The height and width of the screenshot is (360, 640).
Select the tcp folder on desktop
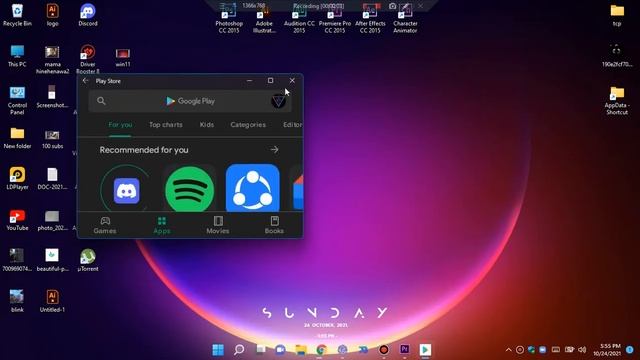(x=617, y=15)
